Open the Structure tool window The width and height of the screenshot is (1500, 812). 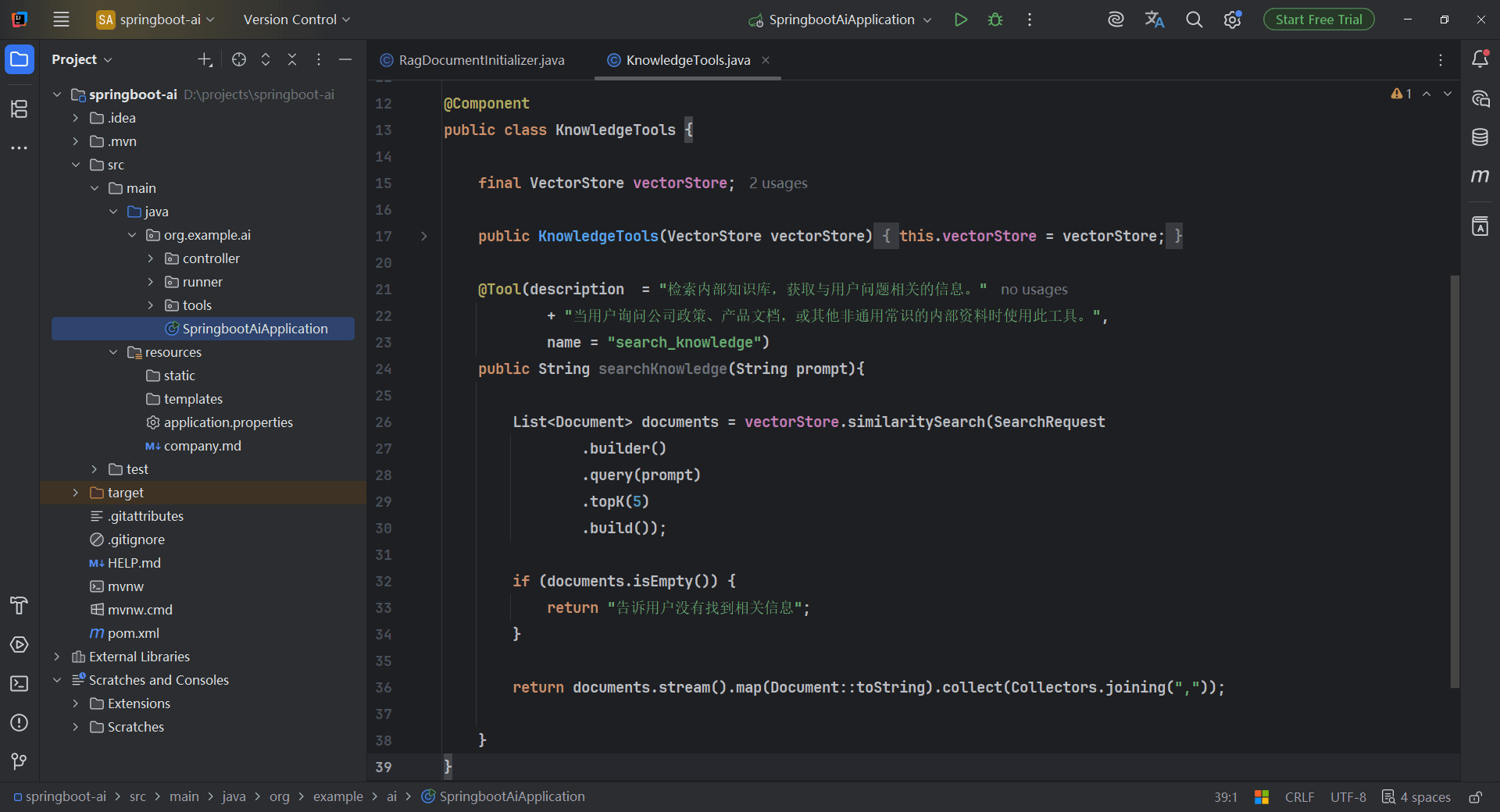pos(20,109)
